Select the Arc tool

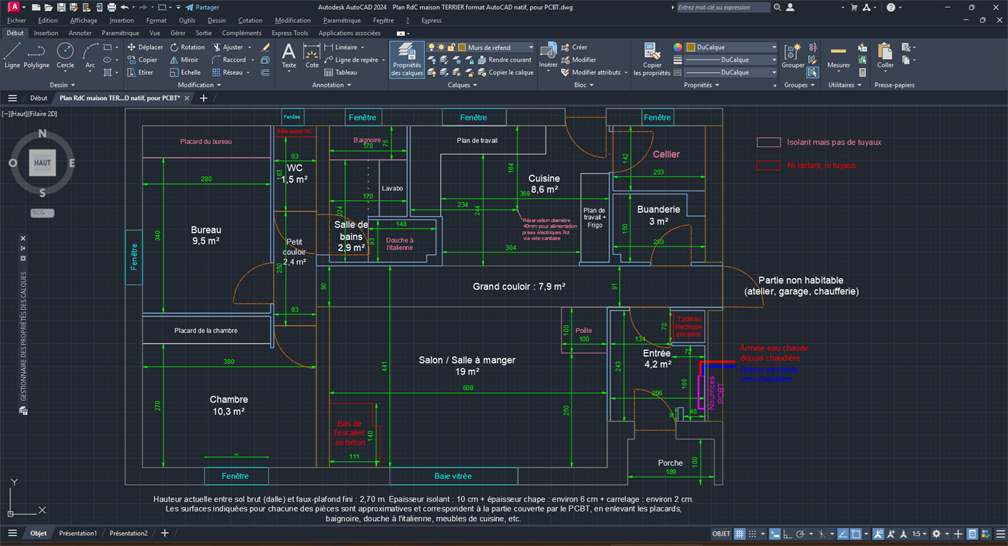click(x=90, y=55)
